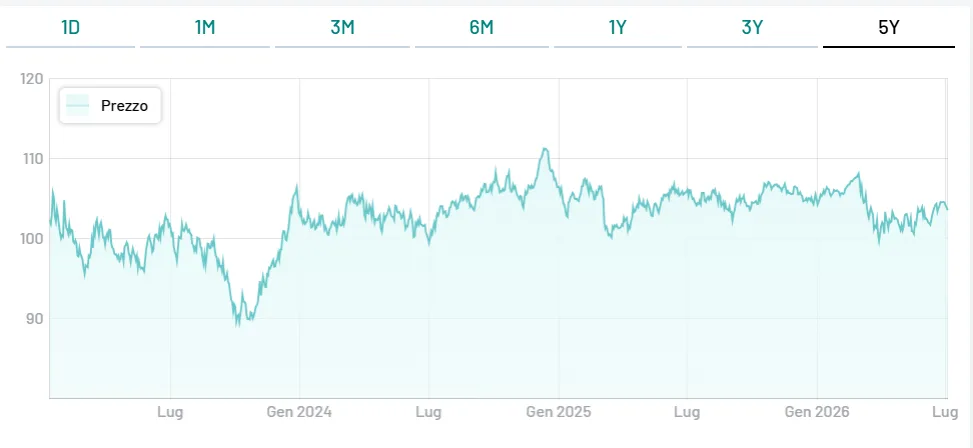Click the Gen 2024 x-axis label
973x448 pixels.
click(299, 412)
